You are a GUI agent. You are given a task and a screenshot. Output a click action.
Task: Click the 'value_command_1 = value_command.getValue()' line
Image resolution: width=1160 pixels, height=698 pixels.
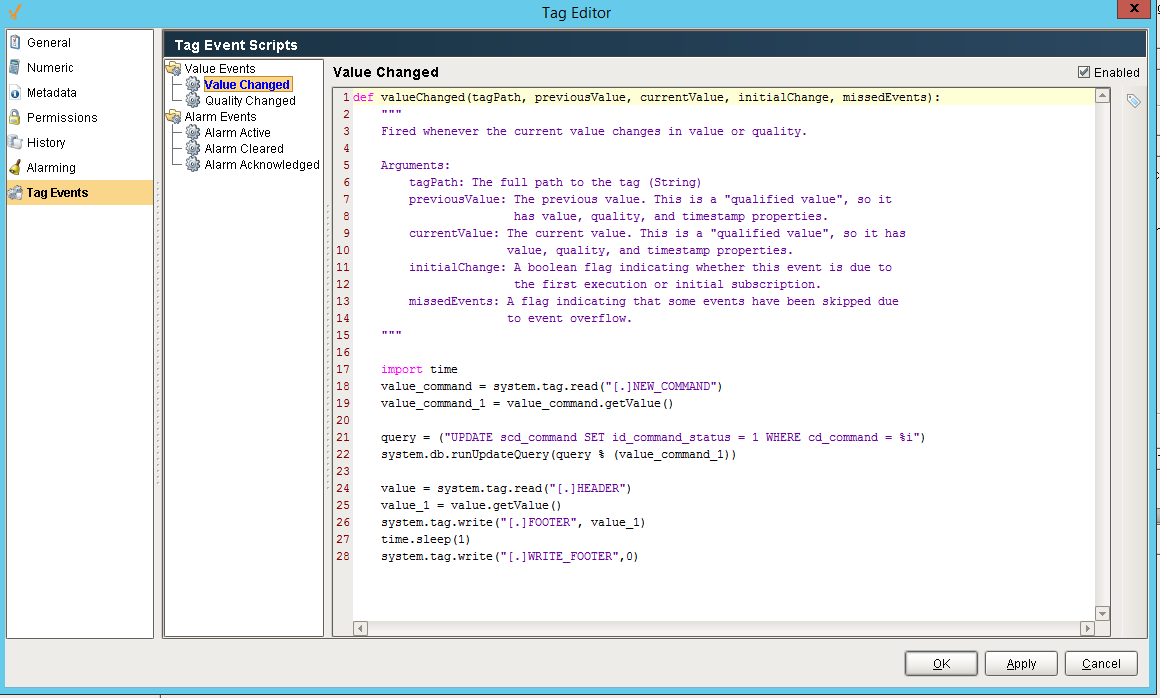(x=527, y=403)
